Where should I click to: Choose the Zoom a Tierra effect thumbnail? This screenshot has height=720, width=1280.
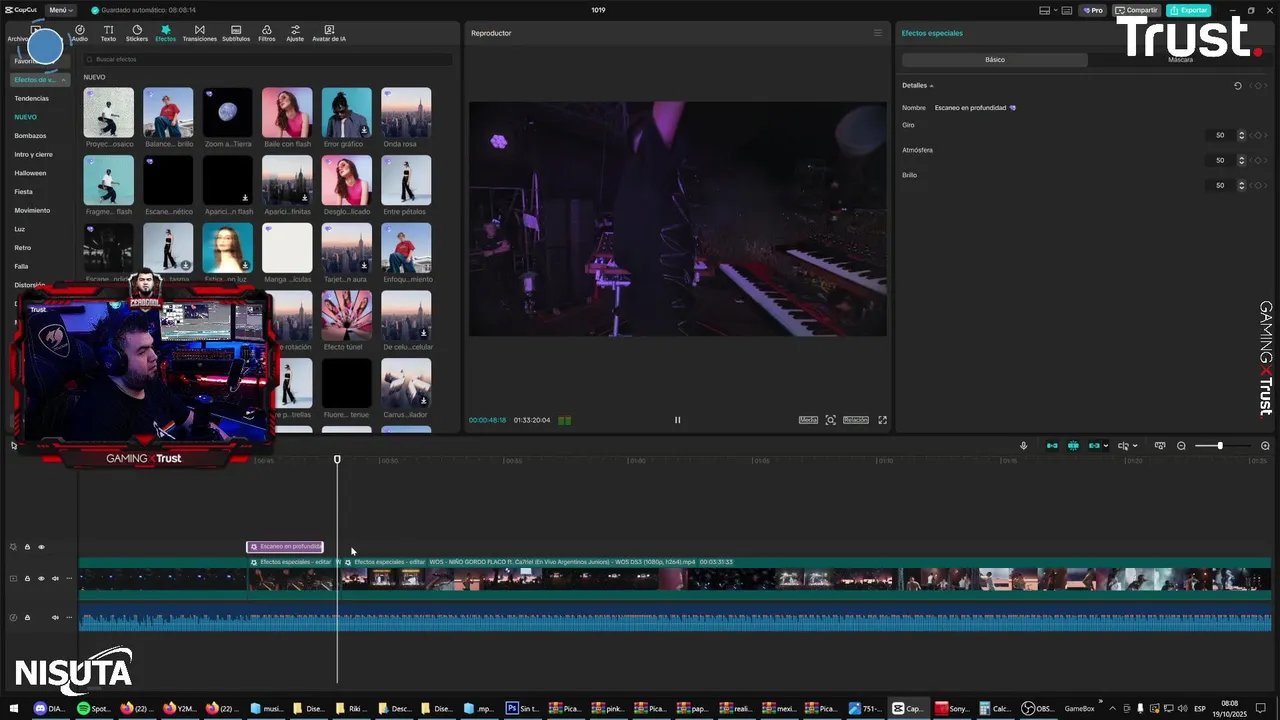[227, 113]
